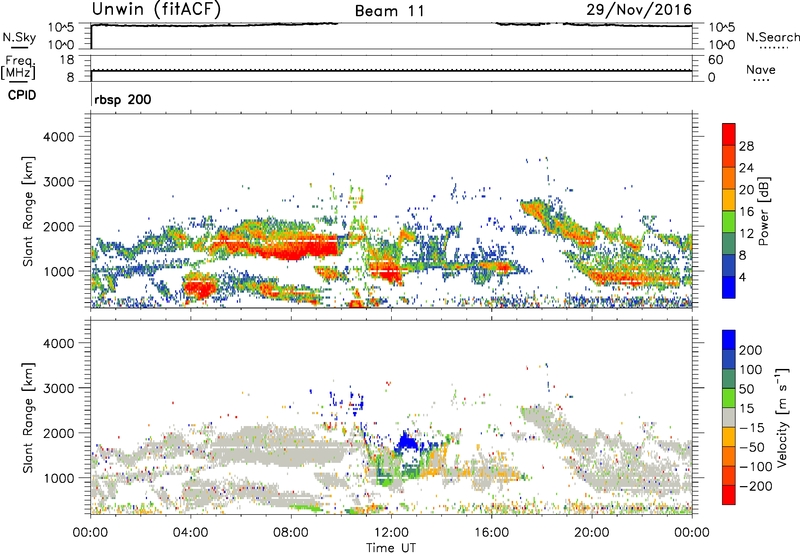The width and height of the screenshot is (800, 554).
Task: Click the power panel 'Slant Range [km]' axis label
Action: [x=28, y=211]
